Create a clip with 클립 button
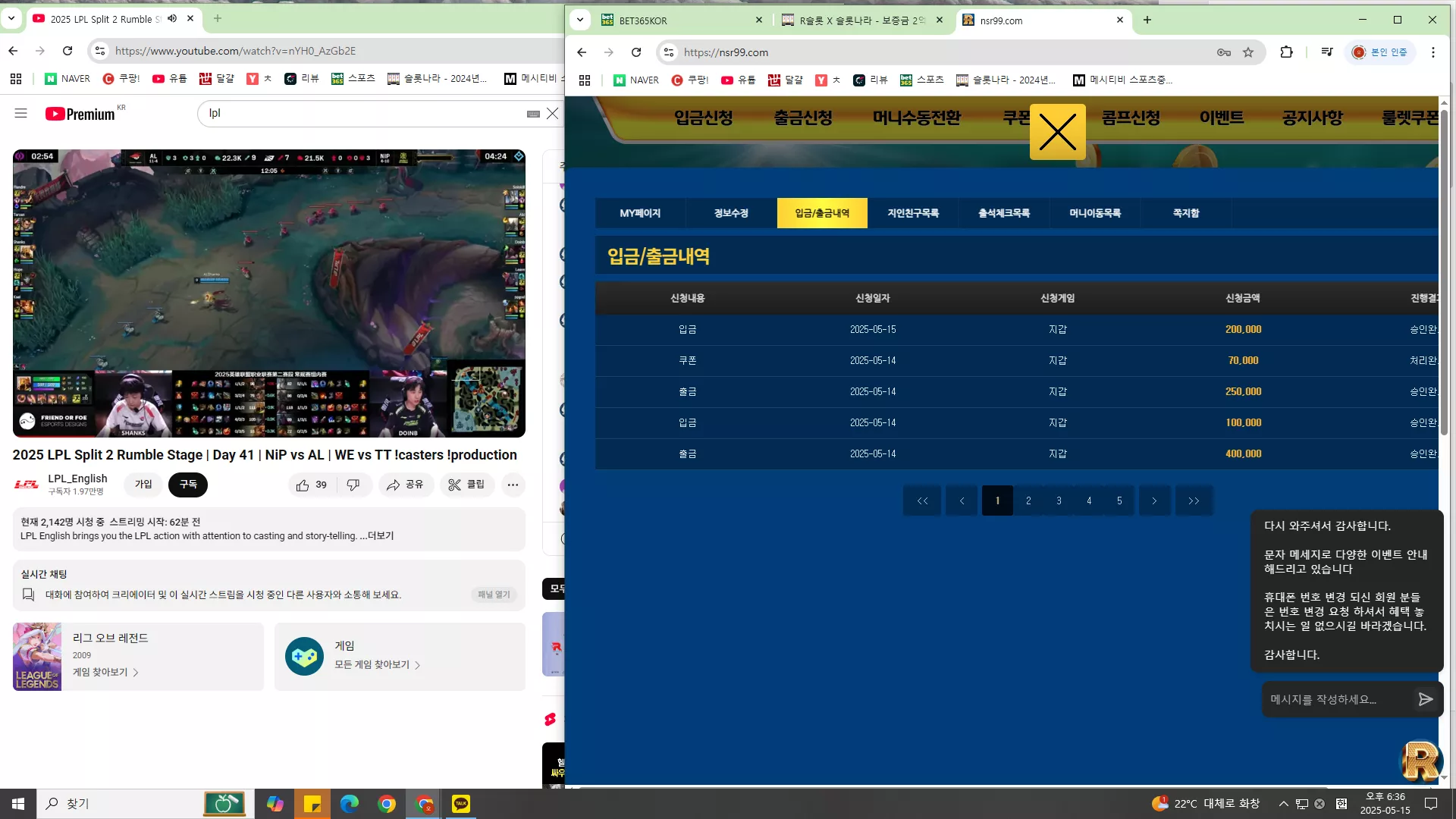 [467, 485]
